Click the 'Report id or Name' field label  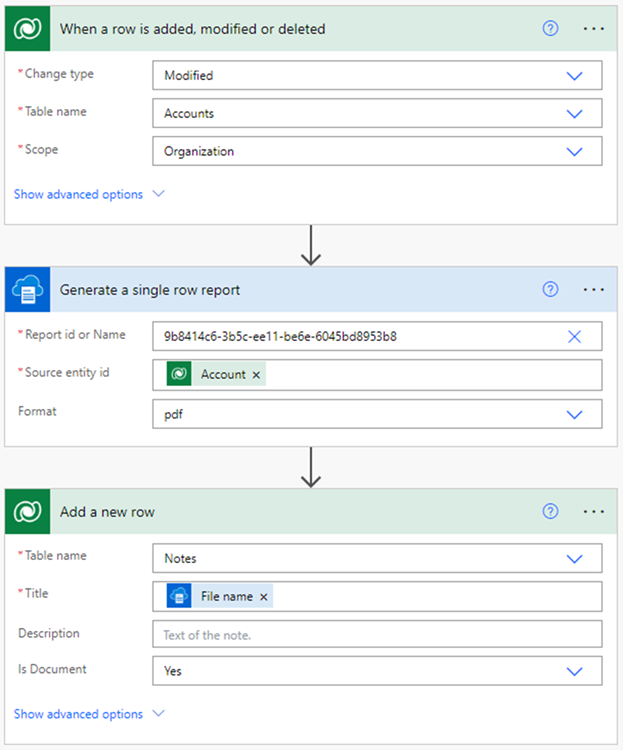tap(75, 334)
